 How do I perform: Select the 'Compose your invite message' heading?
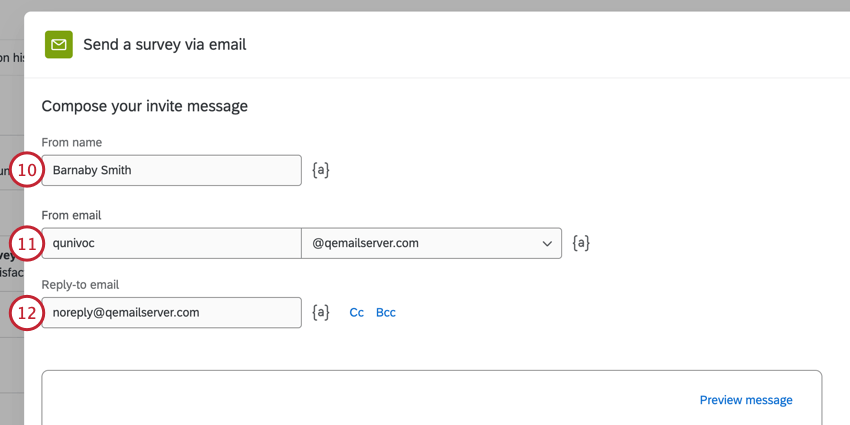(144, 106)
